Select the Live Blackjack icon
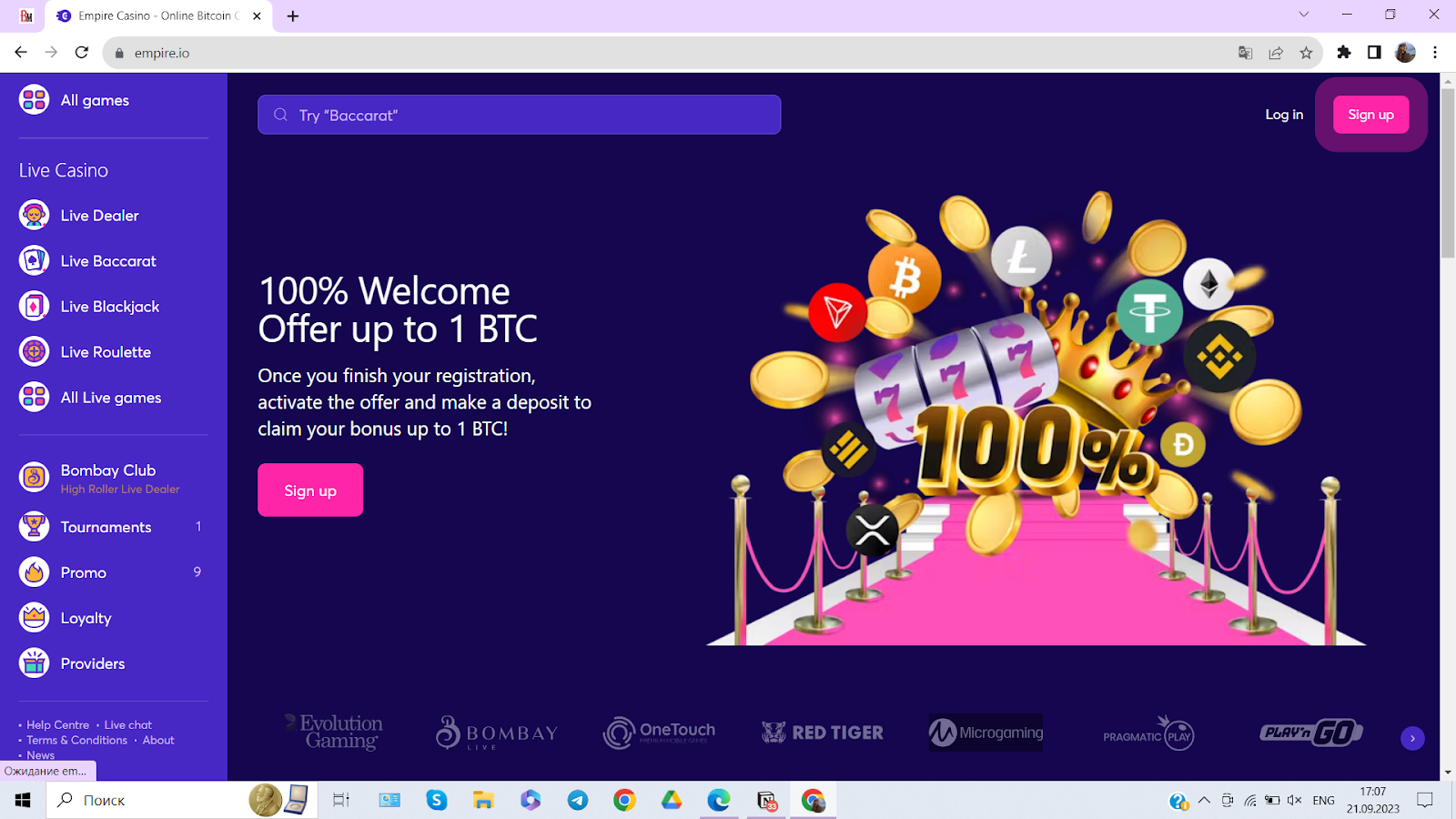 click(x=34, y=306)
